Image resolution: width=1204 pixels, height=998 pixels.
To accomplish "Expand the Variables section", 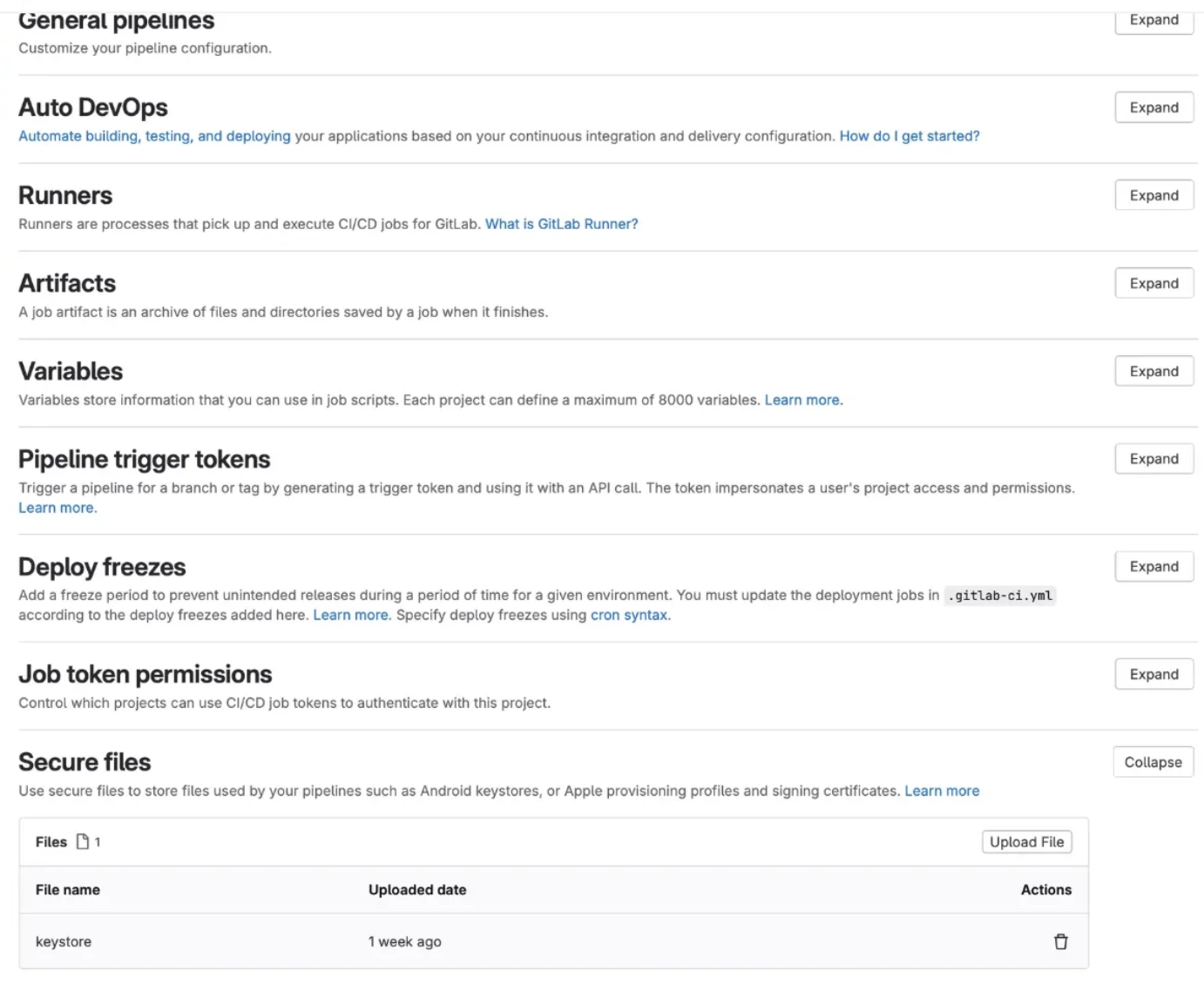I will [1153, 371].
